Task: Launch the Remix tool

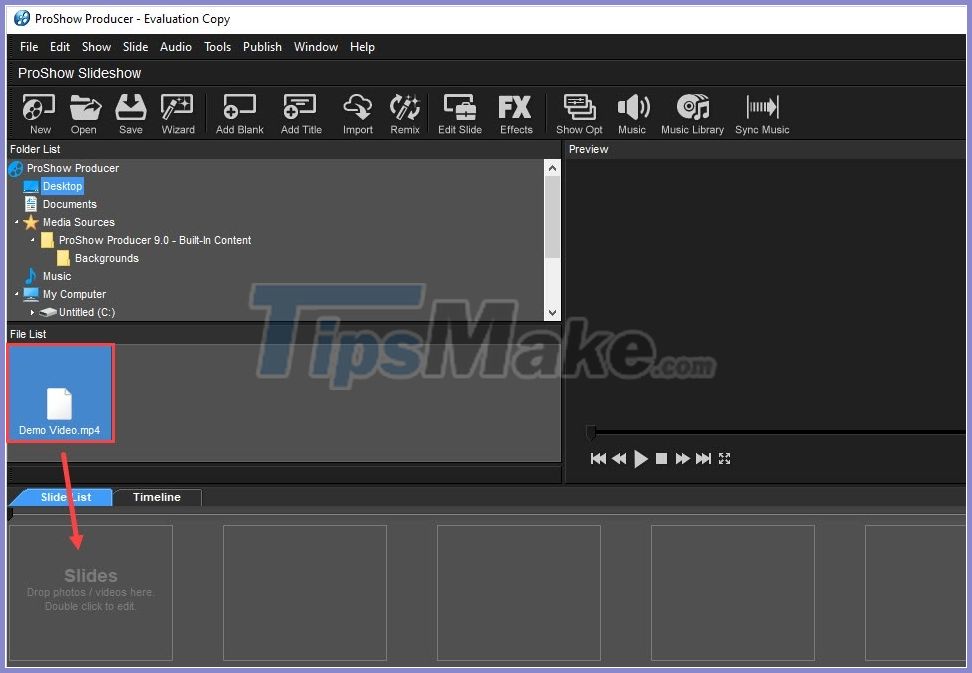Action: tap(405, 112)
